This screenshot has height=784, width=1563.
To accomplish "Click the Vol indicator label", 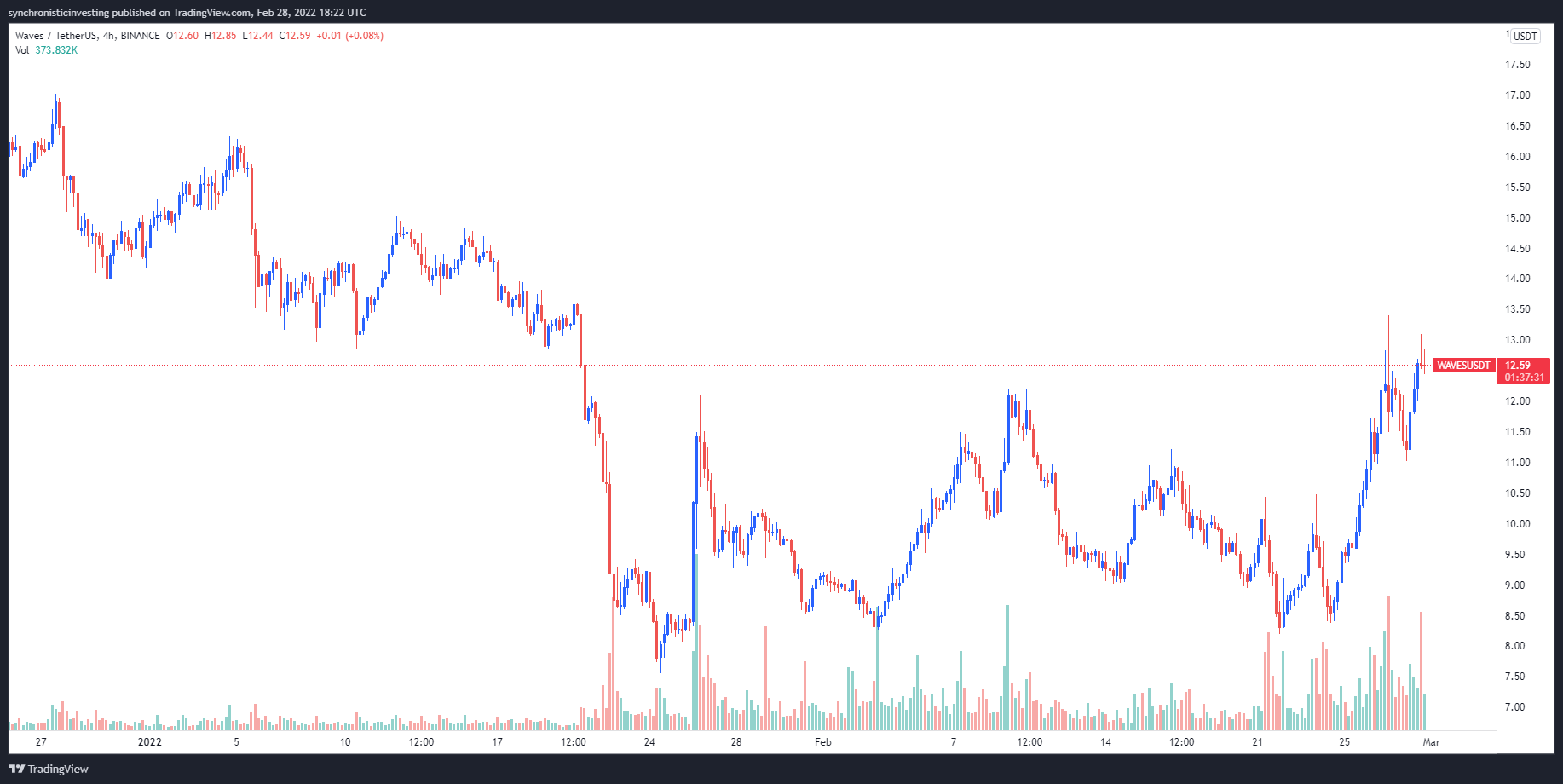I will tap(22, 50).
